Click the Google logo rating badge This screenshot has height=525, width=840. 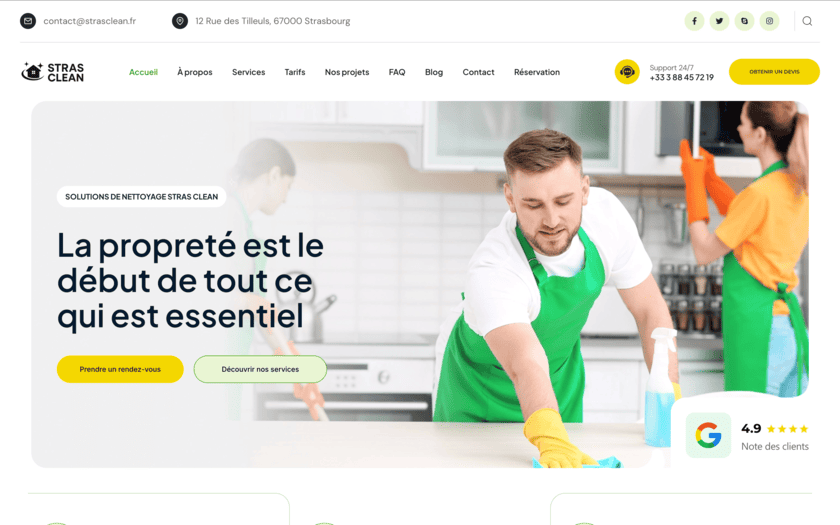708,435
